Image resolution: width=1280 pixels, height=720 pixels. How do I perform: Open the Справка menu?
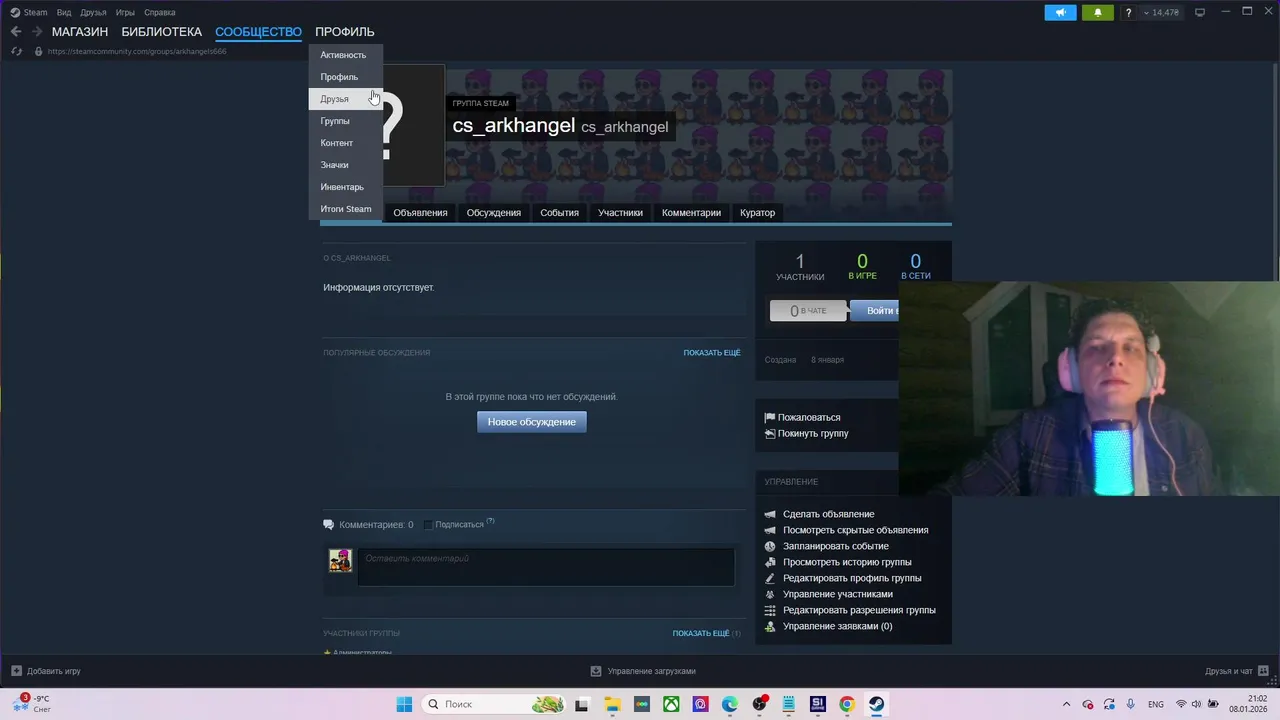click(x=160, y=12)
